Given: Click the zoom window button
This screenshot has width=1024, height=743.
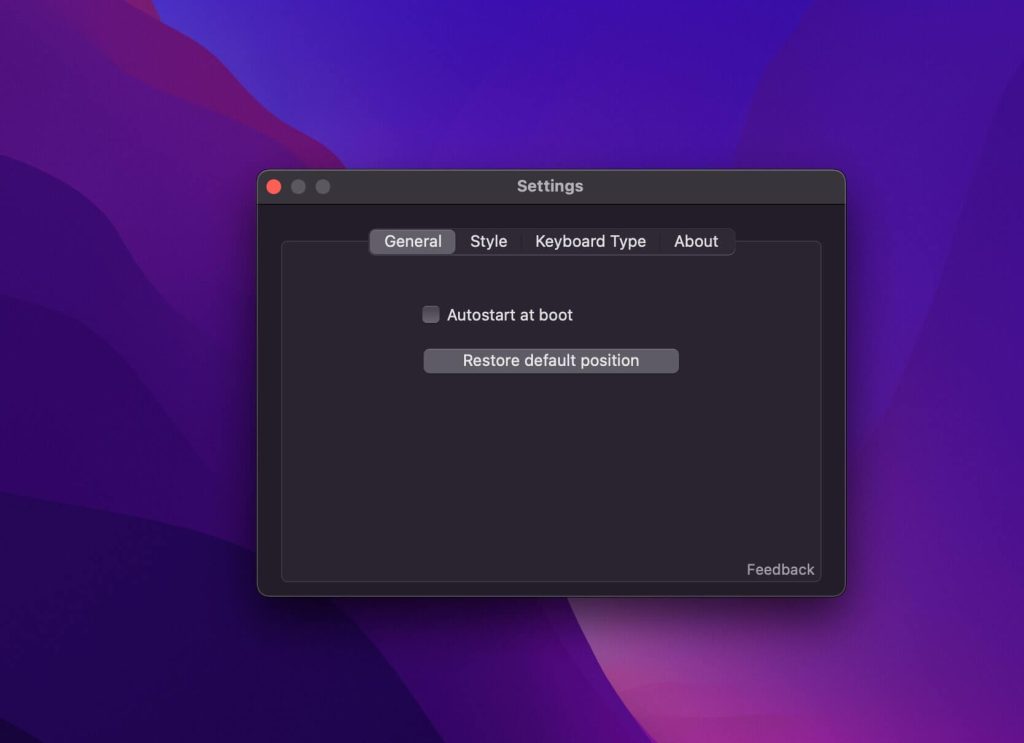Looking at the screenshot, I should (x=322, y=186).
